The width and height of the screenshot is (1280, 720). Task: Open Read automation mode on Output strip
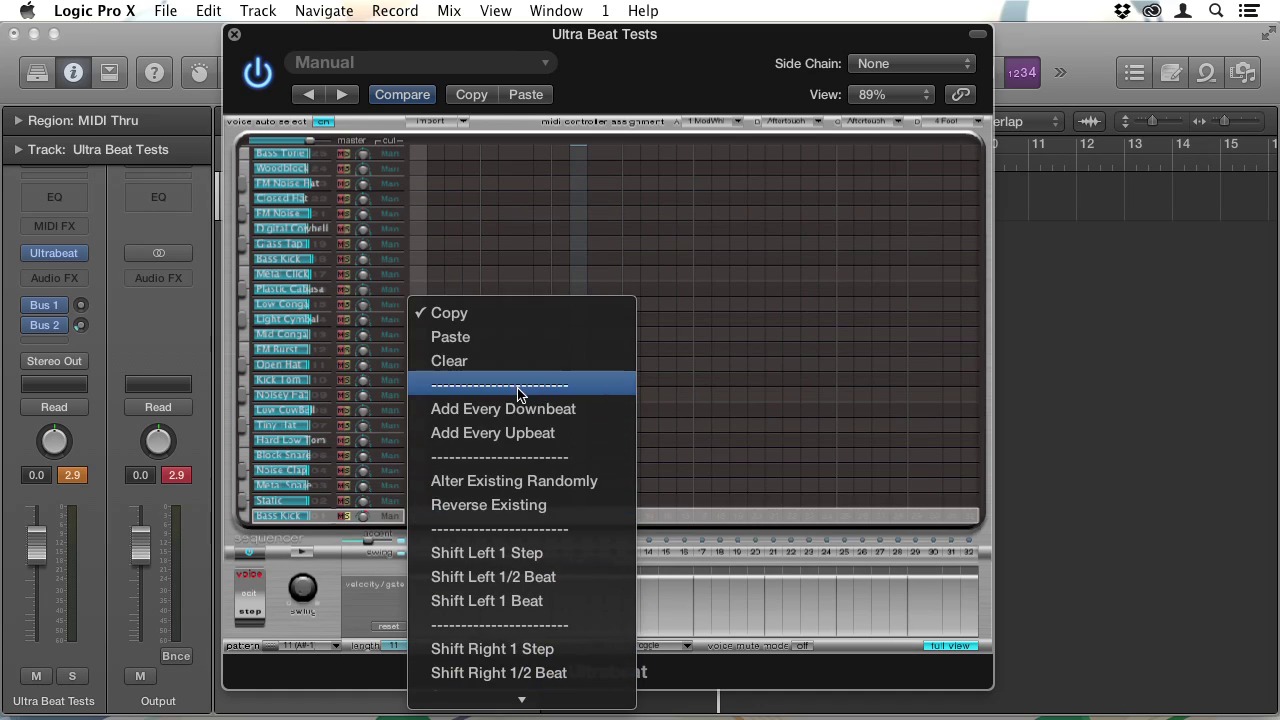pyautogui.click(x=158, y=407)
